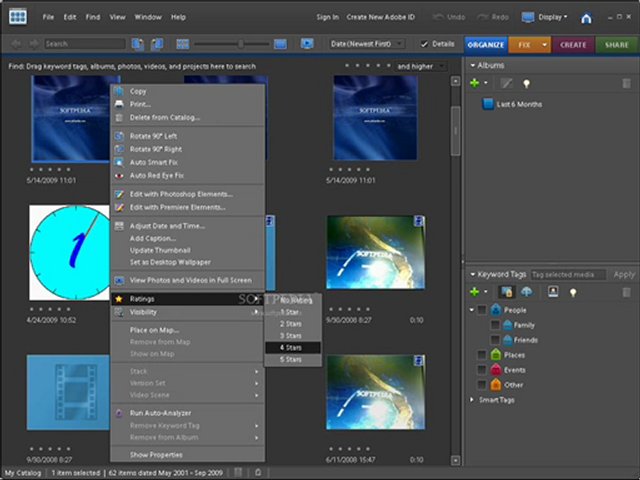Click the My Catalog status button
Image resolution: width=640 pixels, height=480 pixels.
point(23,473)
